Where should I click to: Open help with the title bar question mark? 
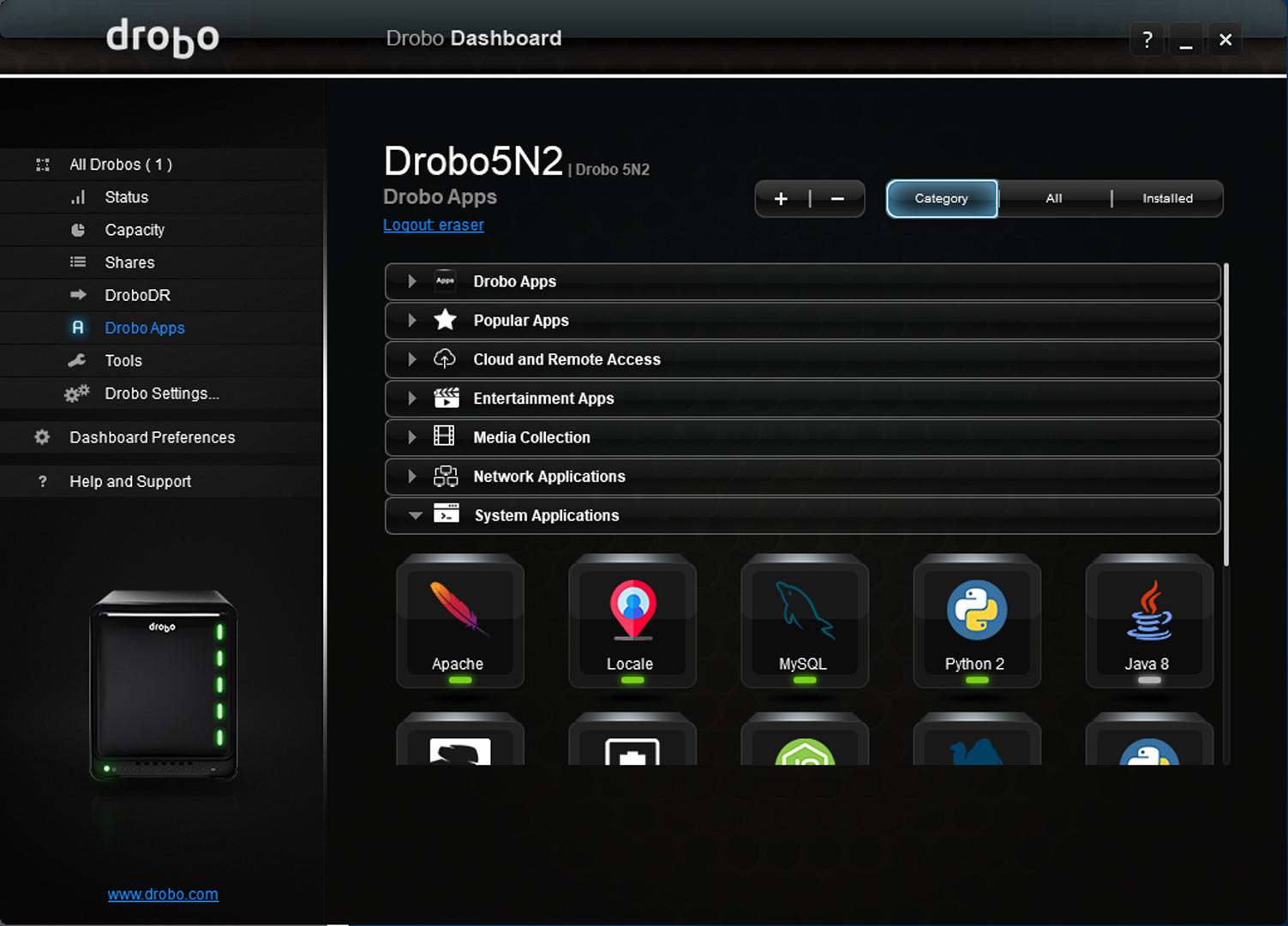coord(1147,39)
